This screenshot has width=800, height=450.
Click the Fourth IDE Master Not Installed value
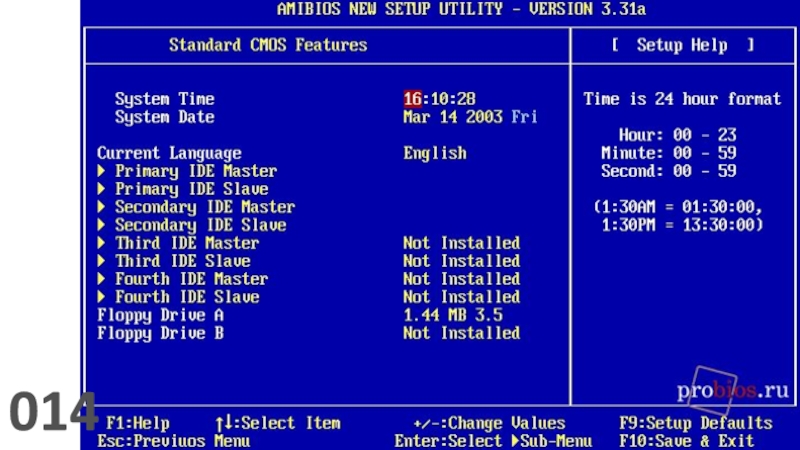click(x=462, y=279)
